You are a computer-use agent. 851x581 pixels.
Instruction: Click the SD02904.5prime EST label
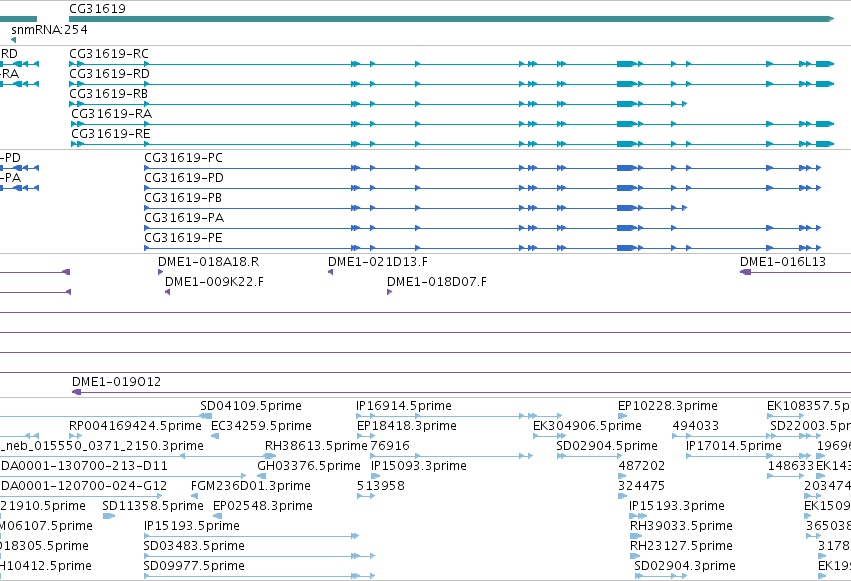coord(607,446)
